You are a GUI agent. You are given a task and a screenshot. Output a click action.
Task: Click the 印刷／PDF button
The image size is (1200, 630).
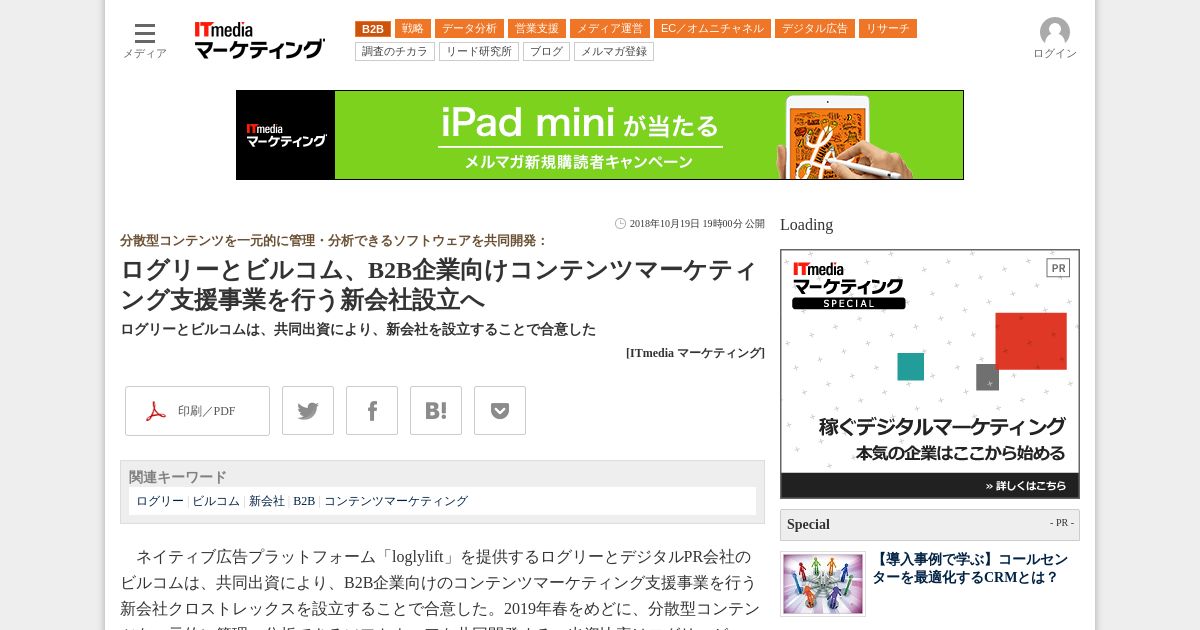click(x=197, y=411)
